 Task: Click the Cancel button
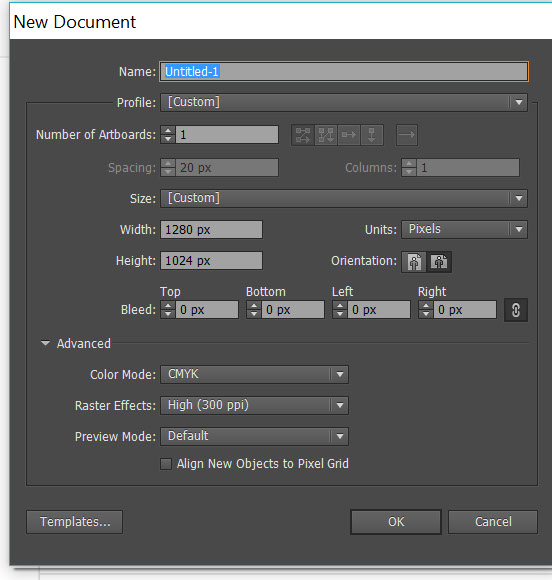tap(493, 522)
